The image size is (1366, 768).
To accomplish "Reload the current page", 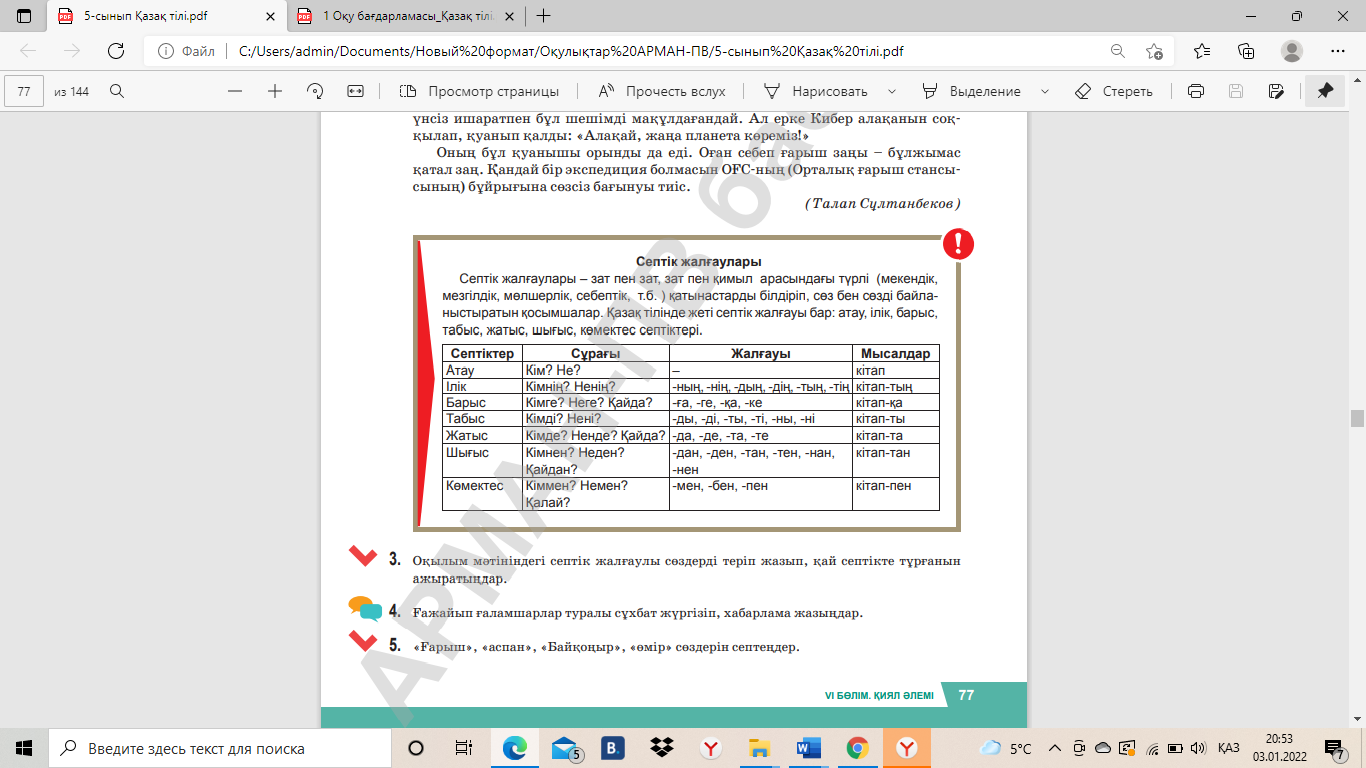I will pos(116,51).
